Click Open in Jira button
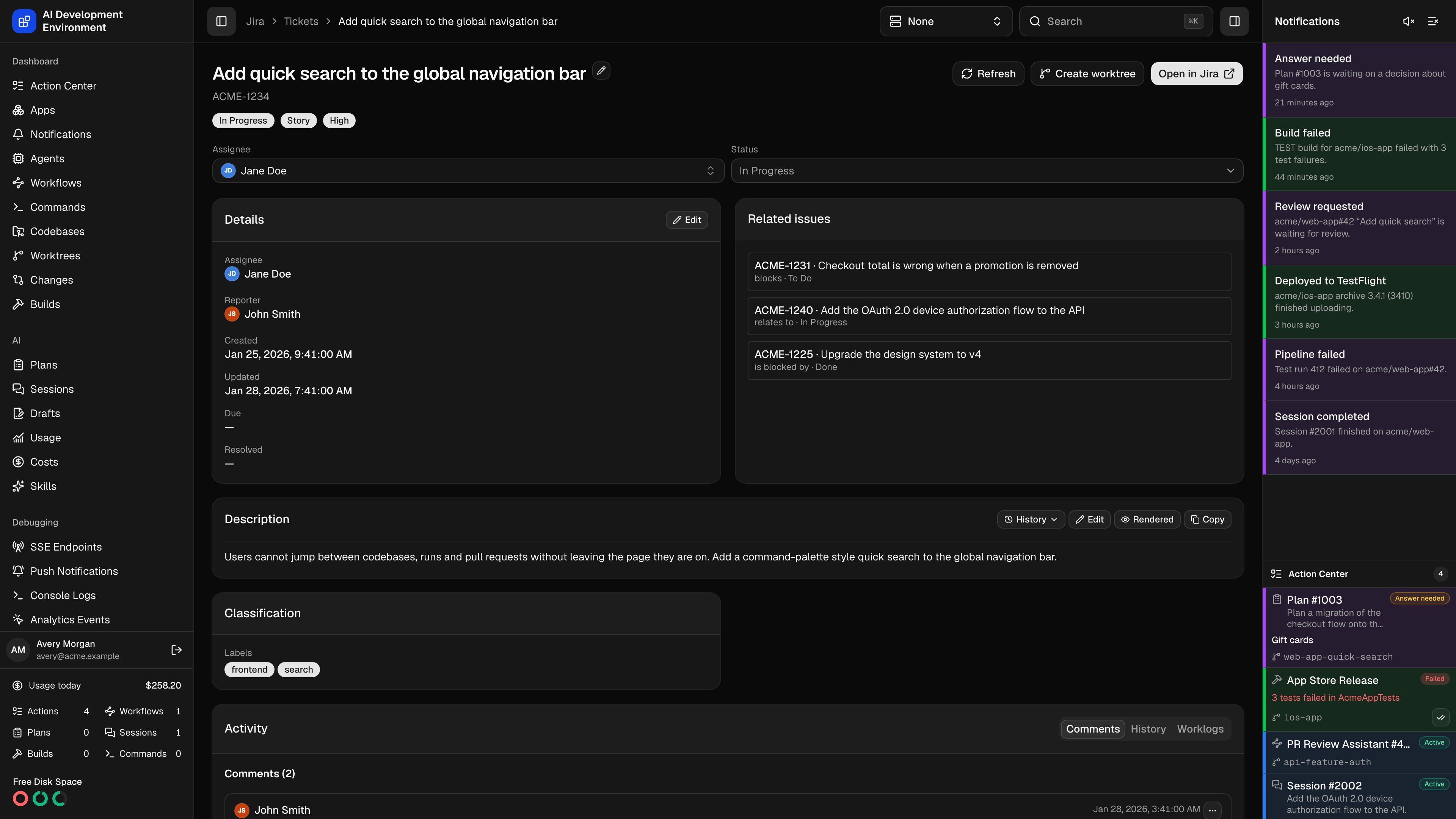Viewport: 1456px width, 819px height. (1197, 74)
